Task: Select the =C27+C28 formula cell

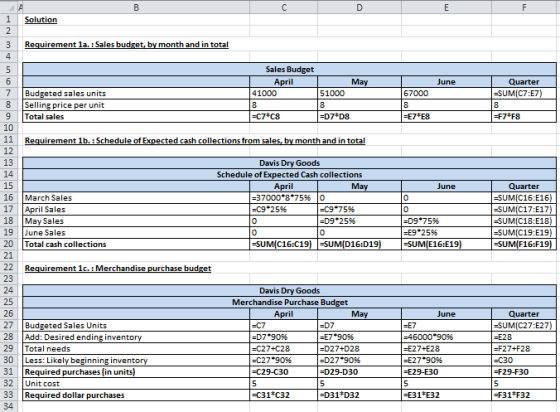Action: pos(284,349)
